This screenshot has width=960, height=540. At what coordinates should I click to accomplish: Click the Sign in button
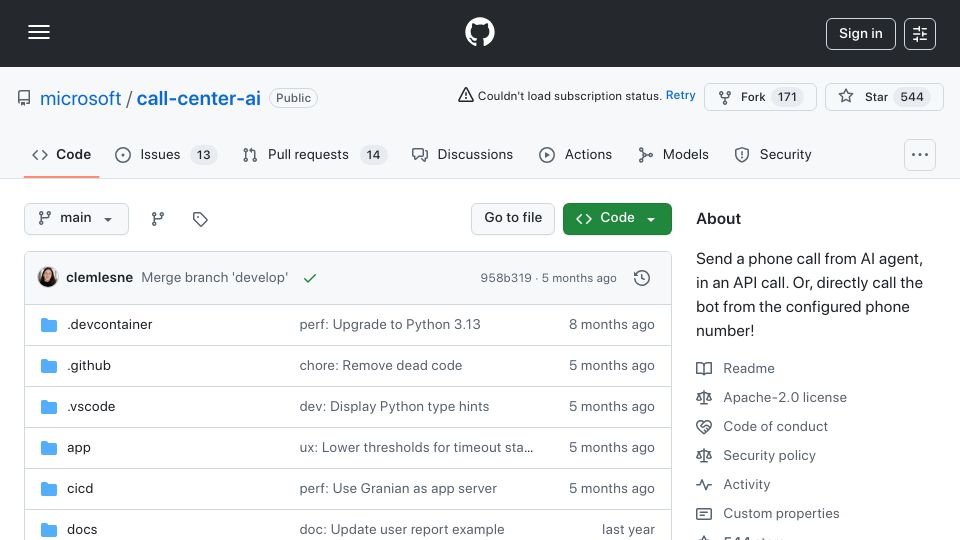(860, 34)
